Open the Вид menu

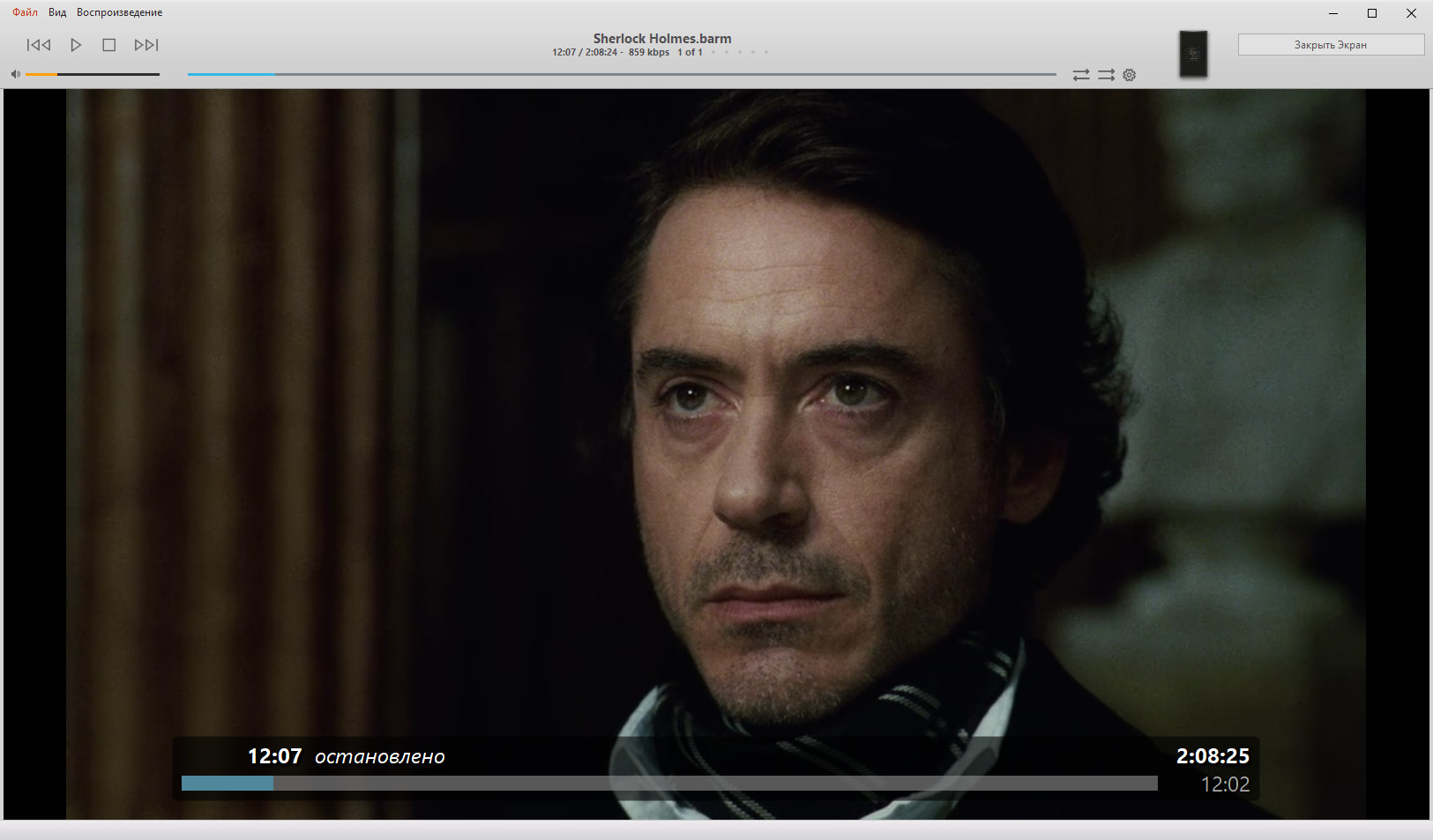tap(57, 12)
